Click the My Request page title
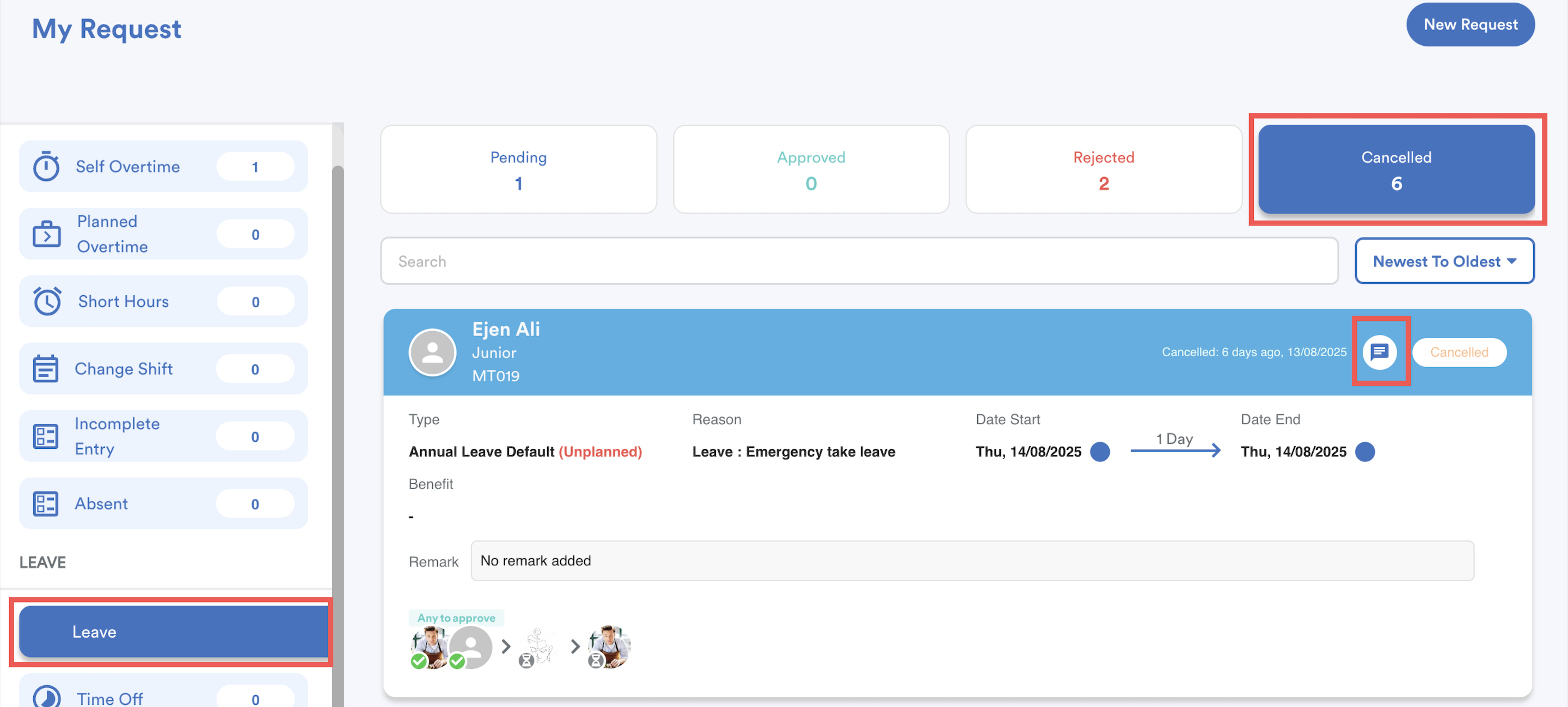Screen dimensions: 1568x707 [107, 29]
